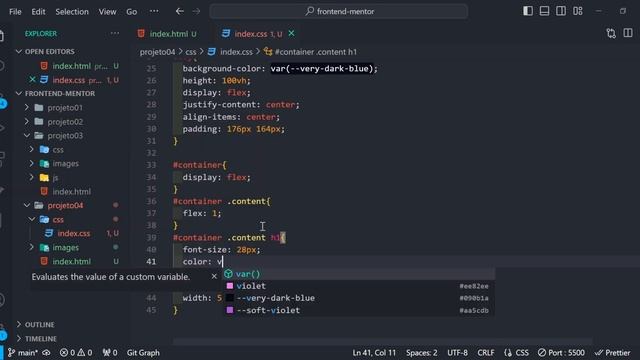The width and height of the screenshot is (640, 360).
Task: Open the Edit menu
Action: point(38,11)
